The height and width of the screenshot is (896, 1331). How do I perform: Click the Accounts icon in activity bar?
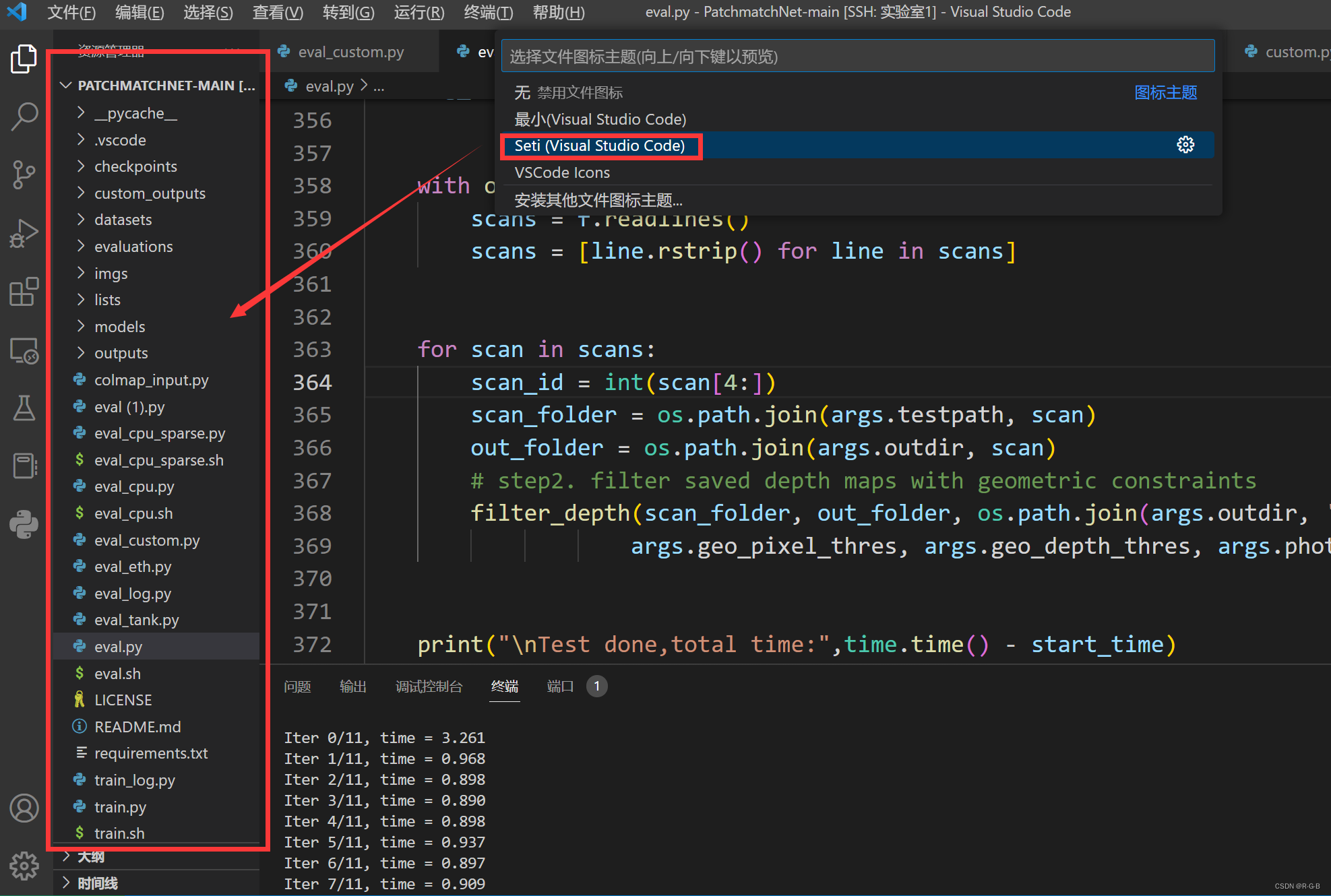[x=24, y=808]
